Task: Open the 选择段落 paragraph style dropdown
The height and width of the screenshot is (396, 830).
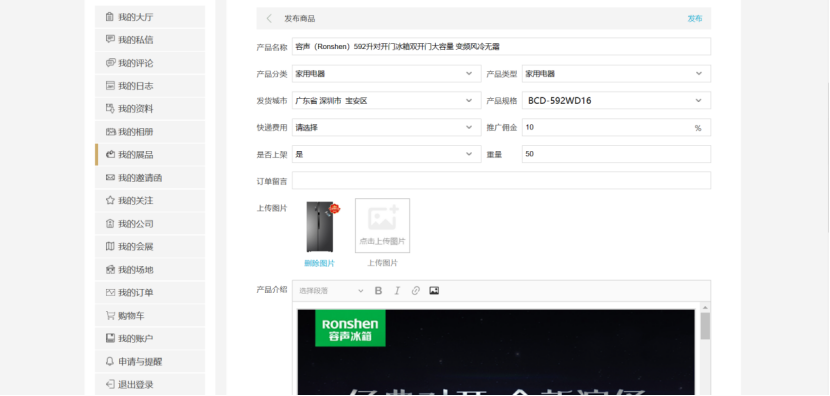Action: pyautogui.click(x=331, y=291)
